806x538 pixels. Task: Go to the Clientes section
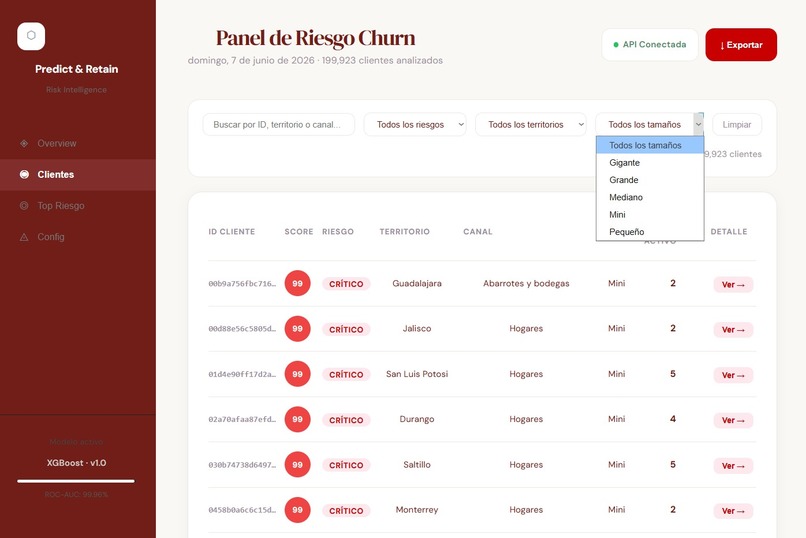78,175
